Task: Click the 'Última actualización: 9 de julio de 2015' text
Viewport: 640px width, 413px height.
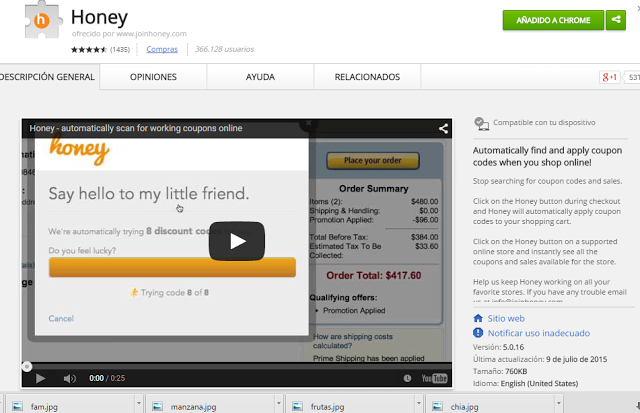Action: [540, 359]
